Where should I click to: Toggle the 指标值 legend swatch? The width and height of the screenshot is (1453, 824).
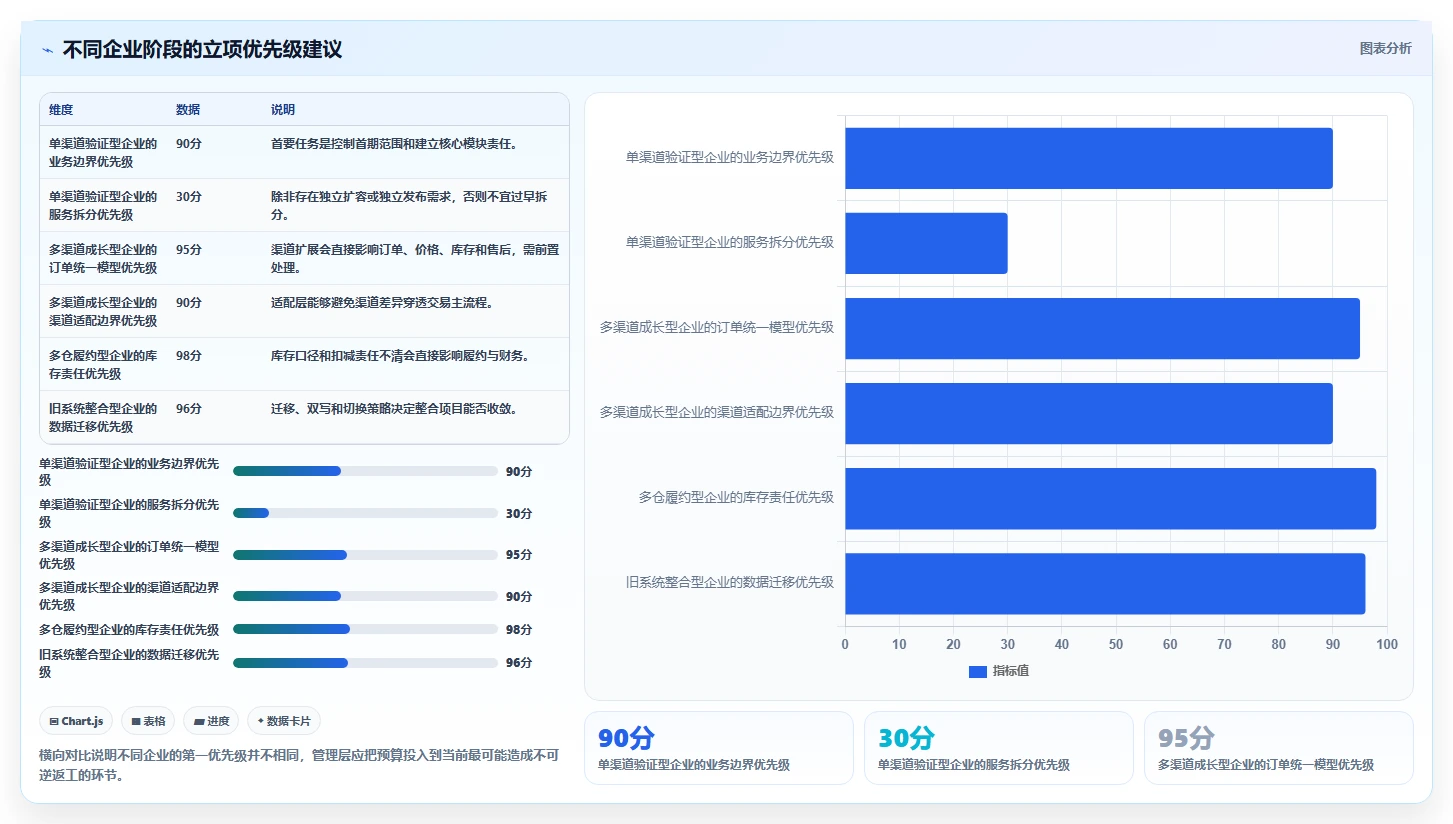(977, 671)
